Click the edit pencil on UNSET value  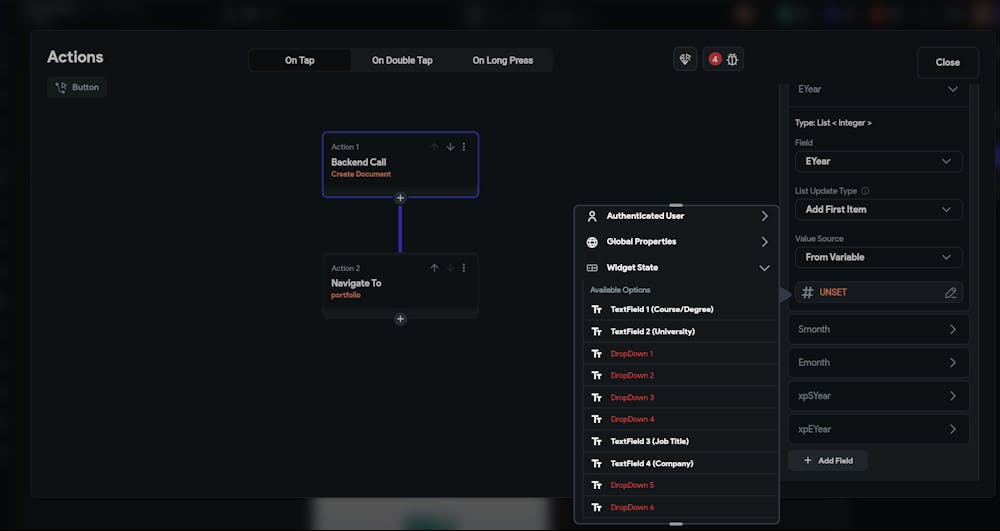(950, 293)
